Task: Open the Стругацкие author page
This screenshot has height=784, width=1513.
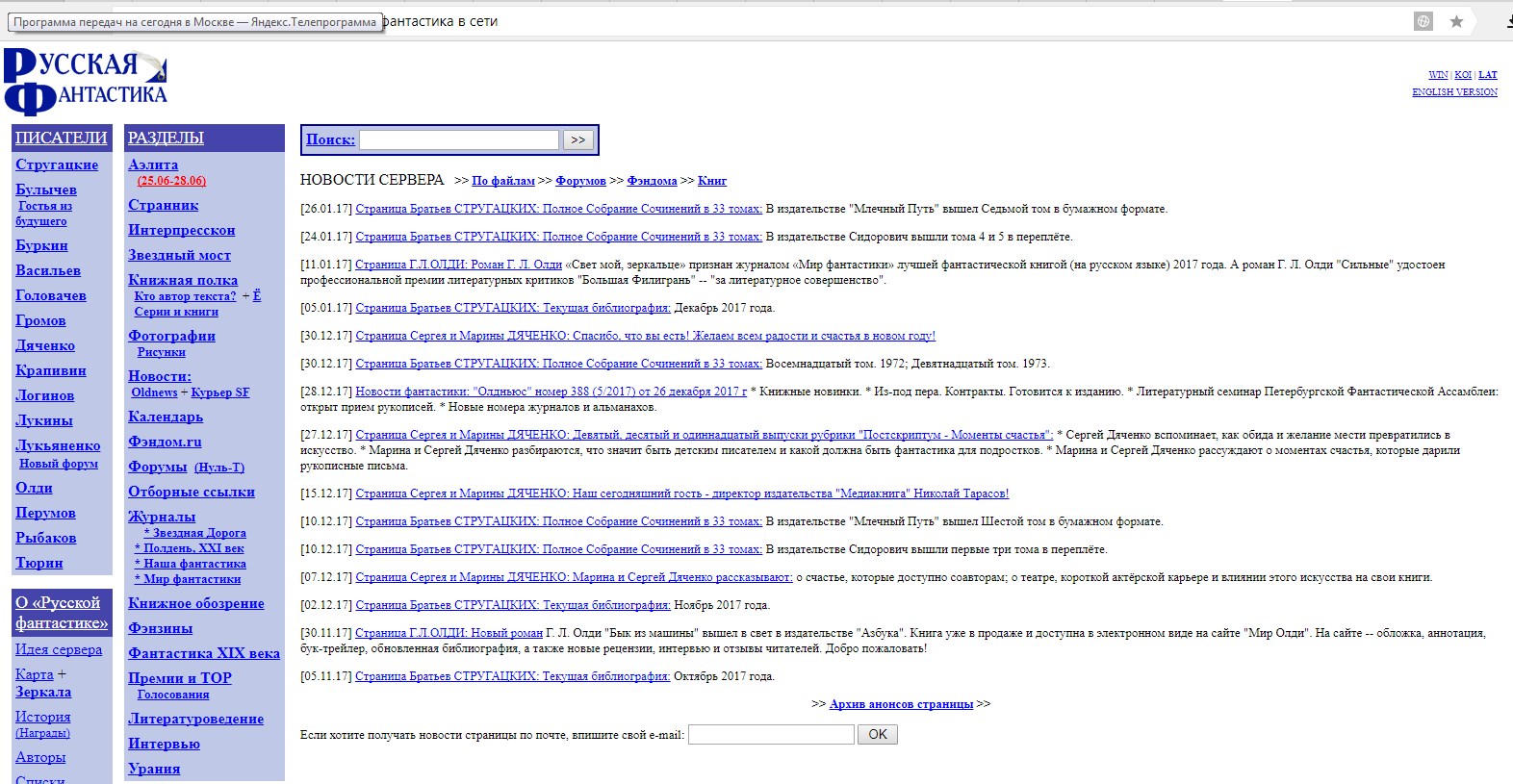Action: tap(57, 164)
